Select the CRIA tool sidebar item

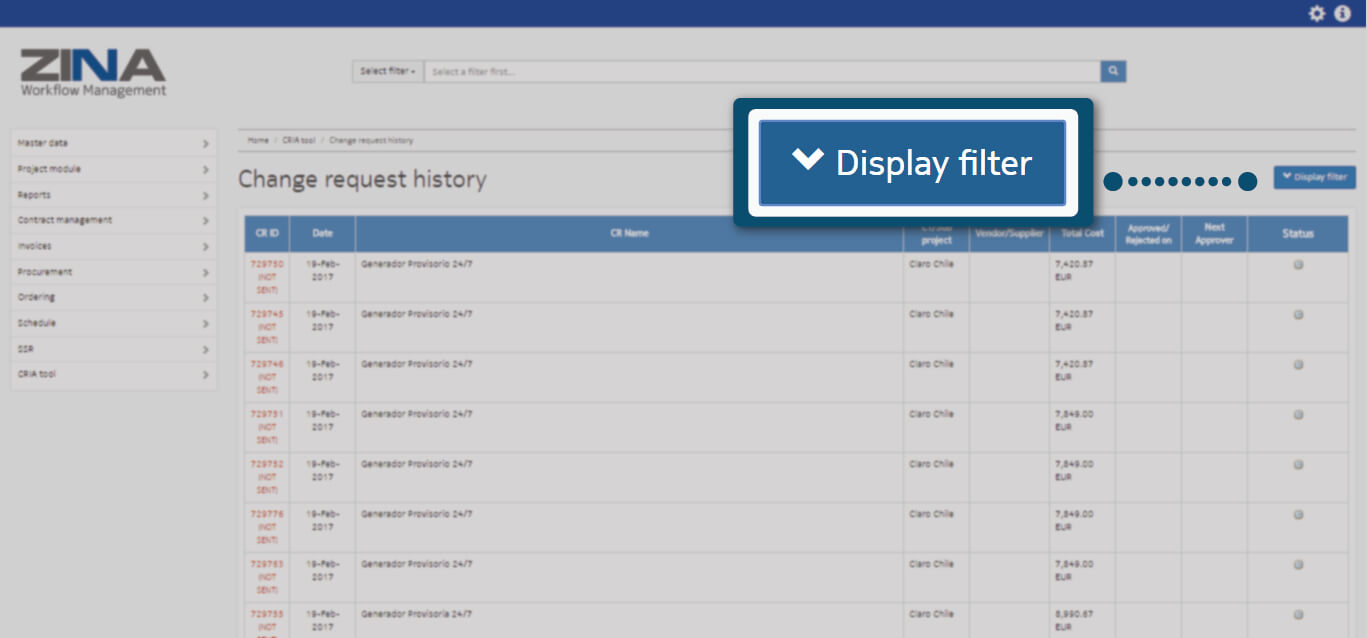click(x=113, y=374)
